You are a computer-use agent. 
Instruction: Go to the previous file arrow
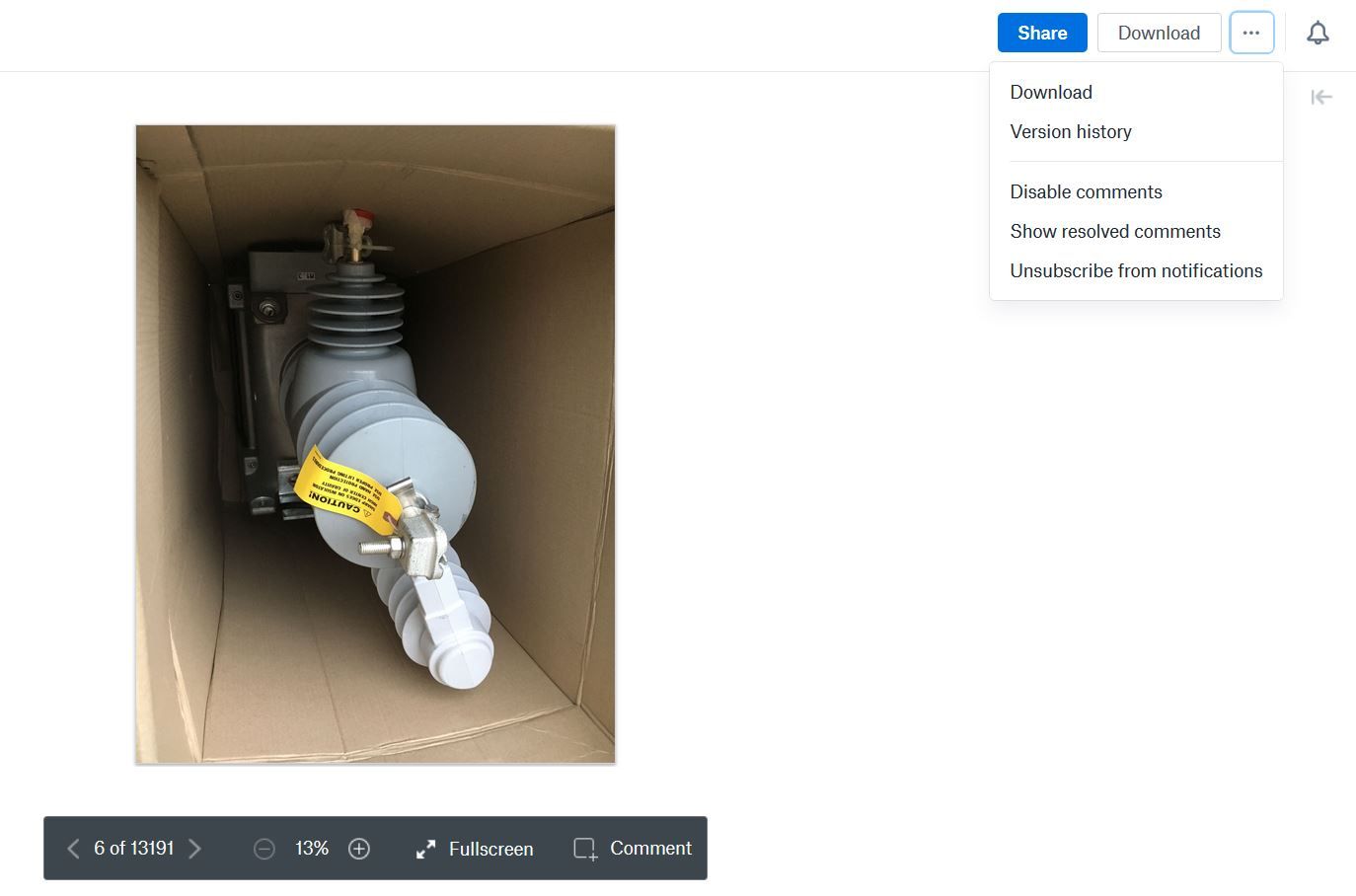click(x=72, y=849)
